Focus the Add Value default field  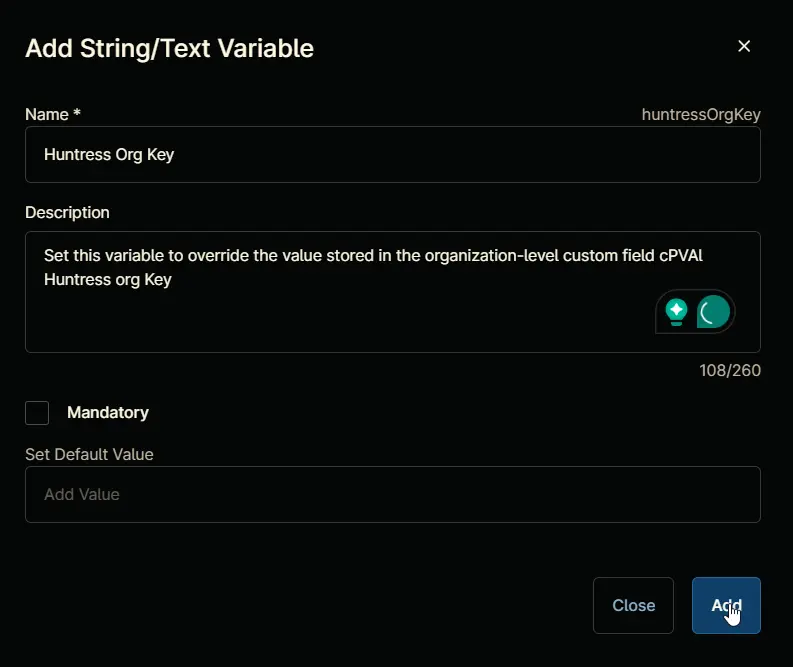pyautogui.click(x=392, y=494)
